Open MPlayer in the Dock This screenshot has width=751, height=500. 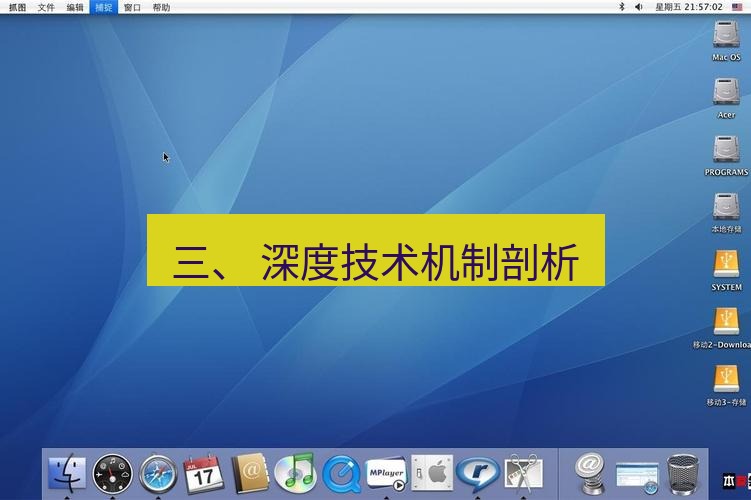[386, 474]
